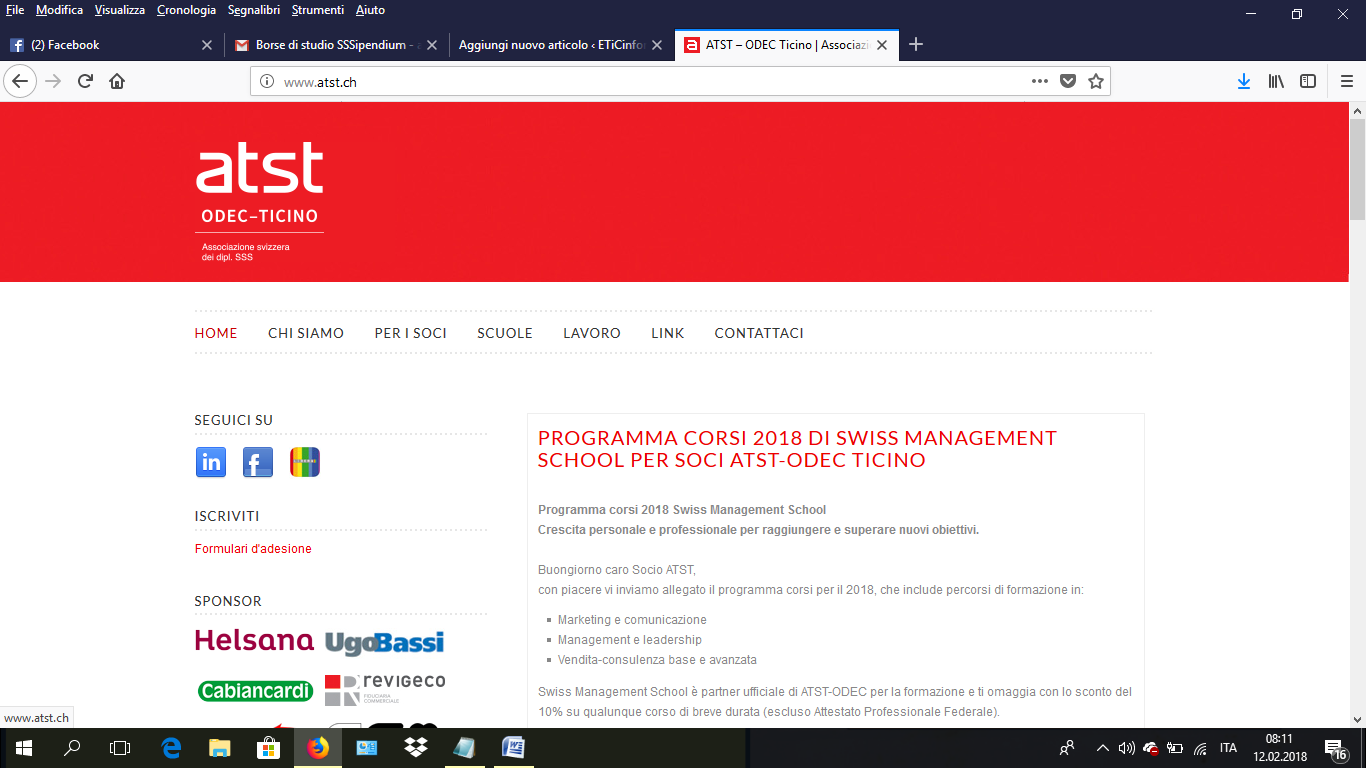Click the ITA language indicator

[x=1228, y=748]
